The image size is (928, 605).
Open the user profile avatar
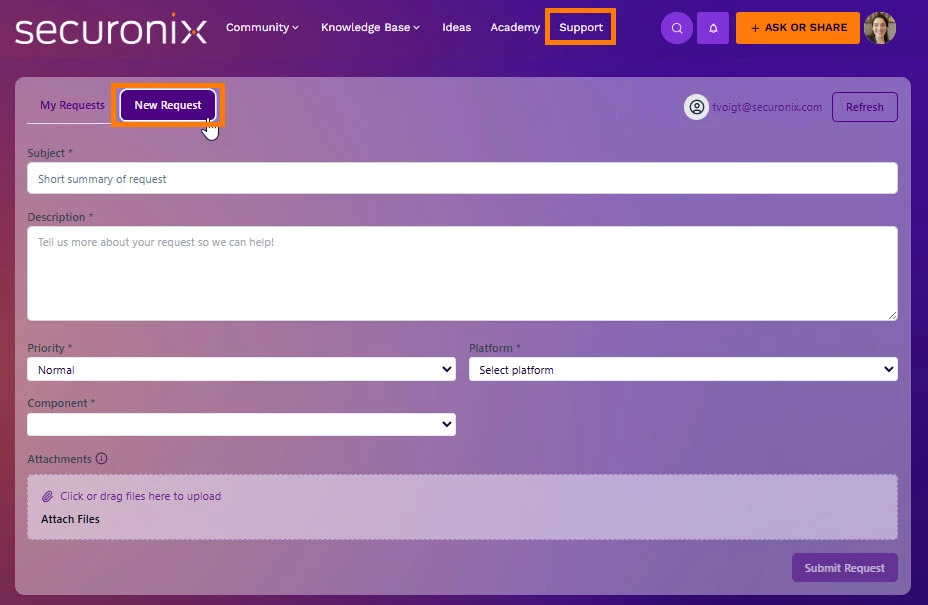(x=879, y=28)
